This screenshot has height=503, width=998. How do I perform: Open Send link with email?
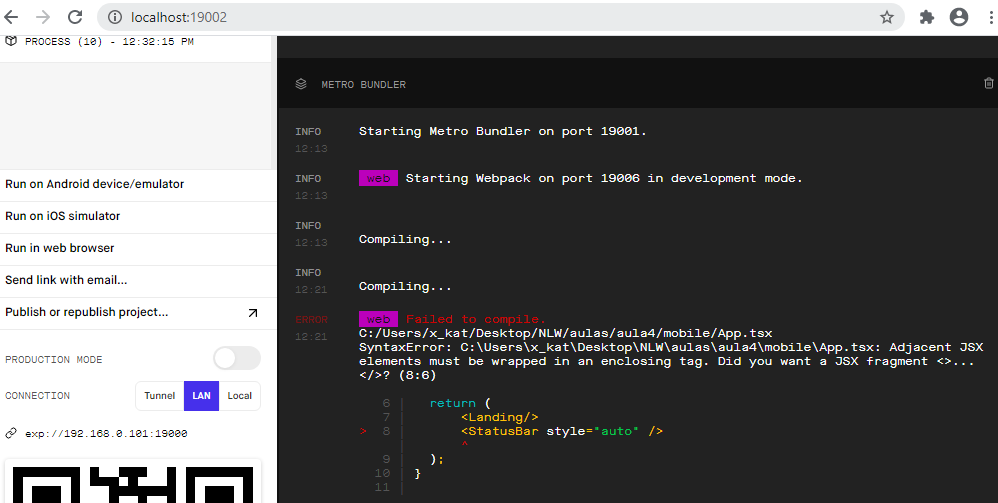tap(138, 280)
